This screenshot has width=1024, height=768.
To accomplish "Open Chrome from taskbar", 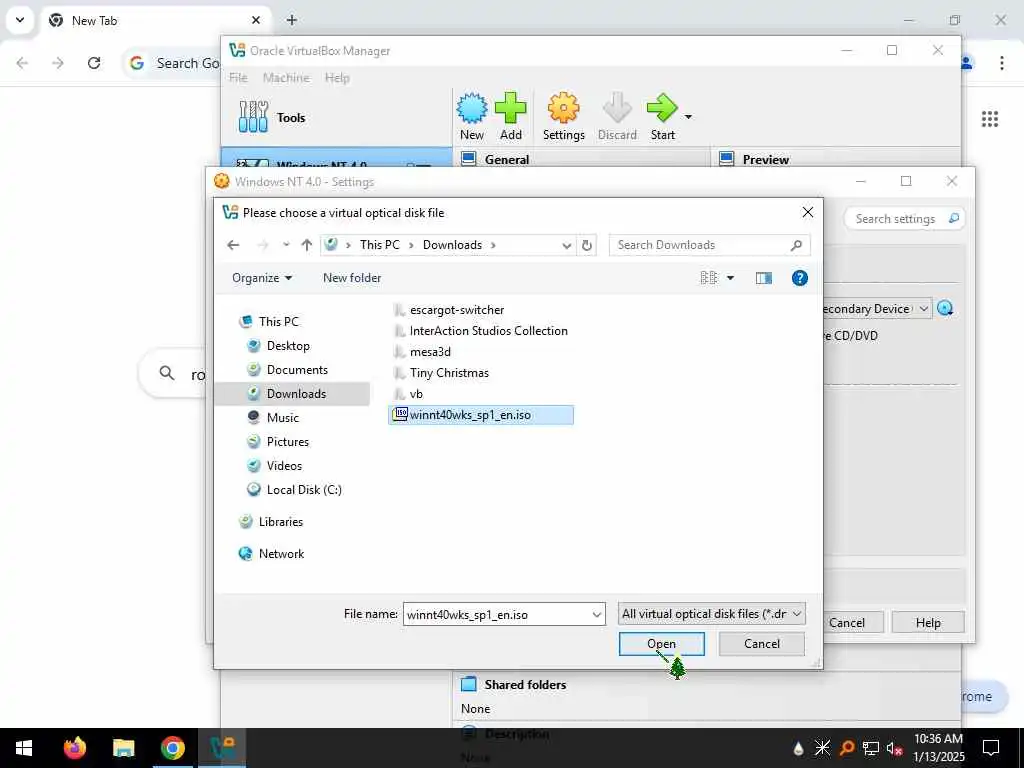I will point(172,748).
